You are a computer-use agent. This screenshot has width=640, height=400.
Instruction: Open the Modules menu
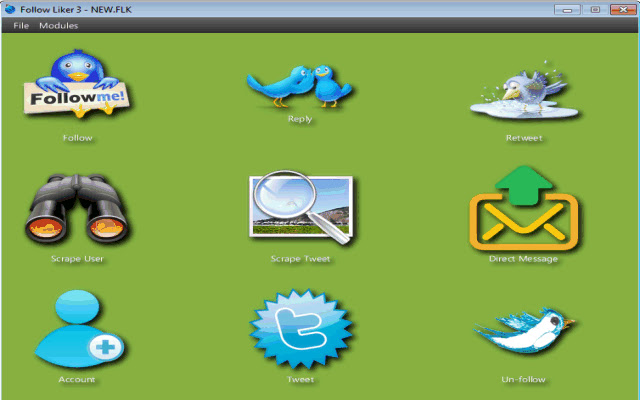click(x=58, y=25)
